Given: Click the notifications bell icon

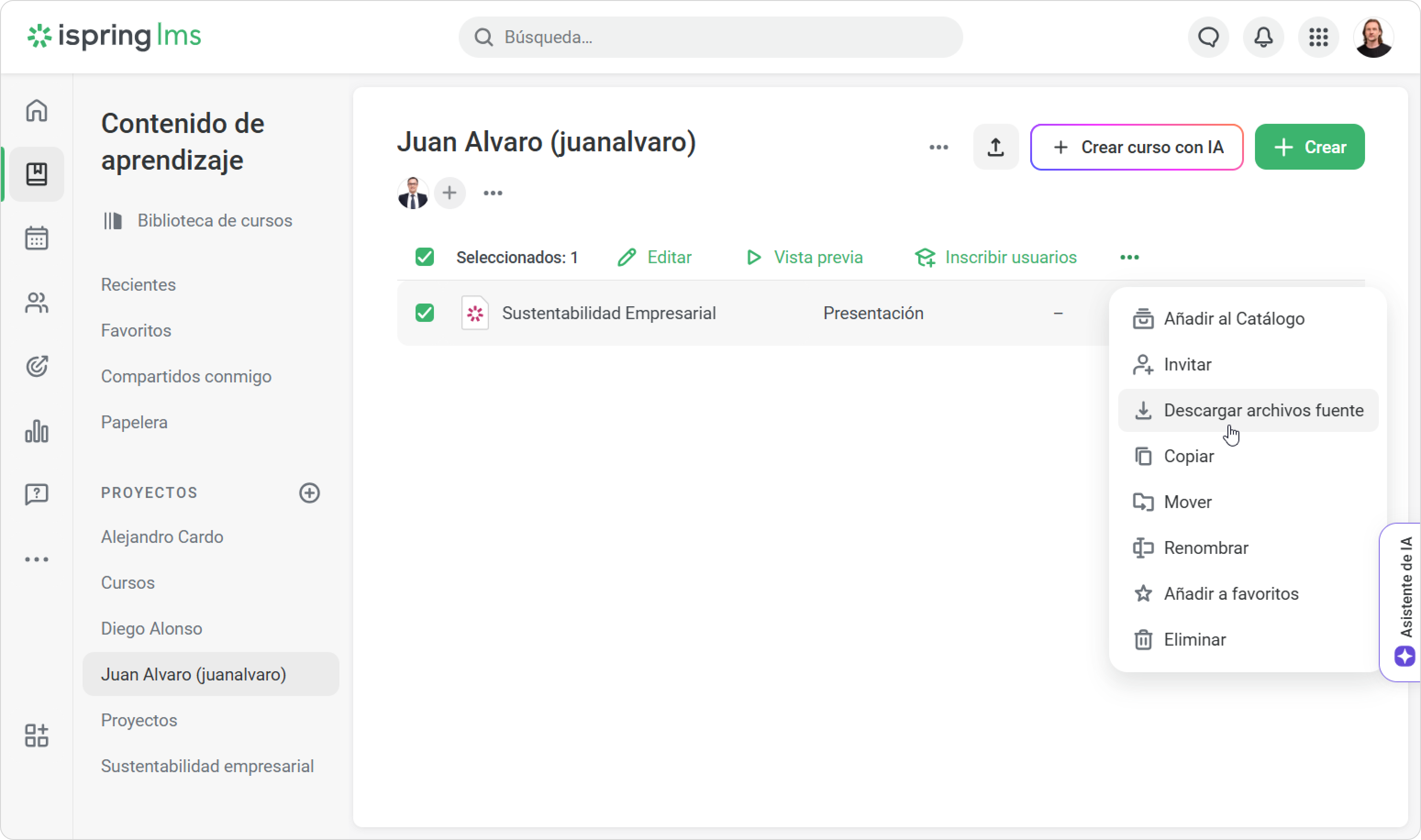Looking at the screenshot, I should pos(1263,37).
